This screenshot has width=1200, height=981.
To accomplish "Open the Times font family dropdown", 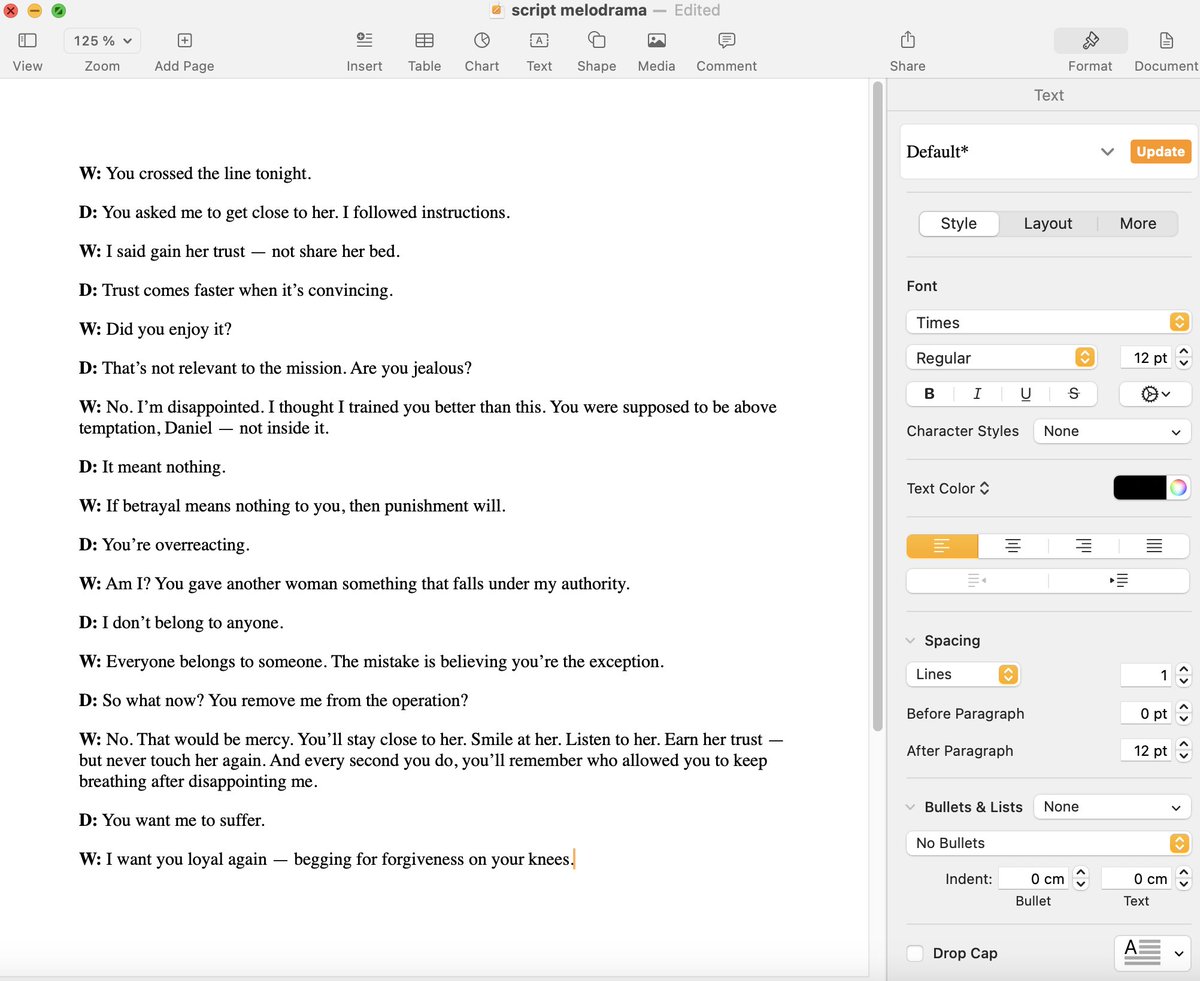I will (1048, 322).
